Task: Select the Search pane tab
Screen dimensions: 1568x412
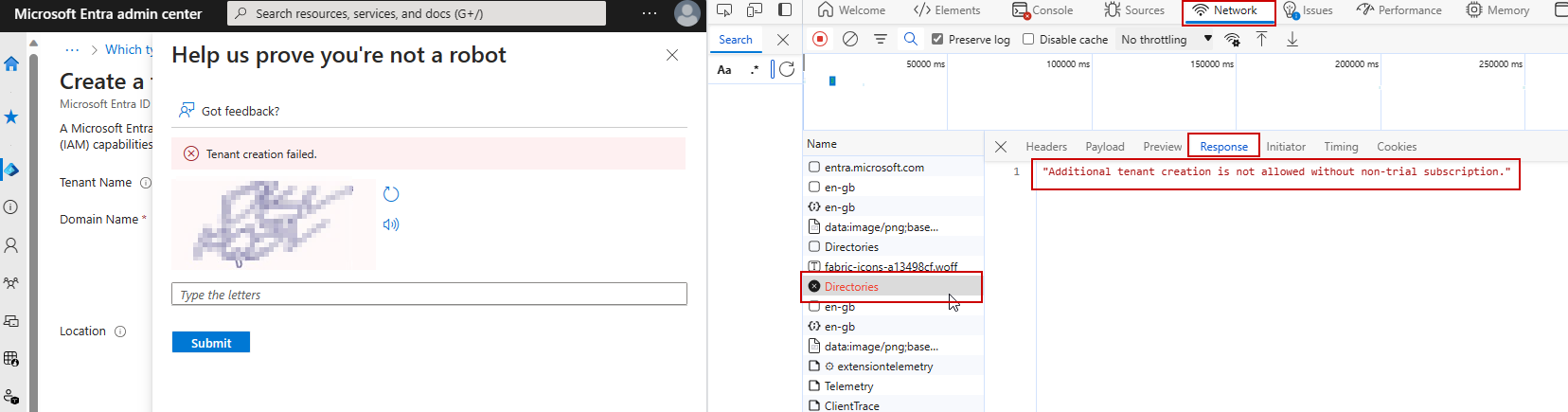Action: point(736,40)
